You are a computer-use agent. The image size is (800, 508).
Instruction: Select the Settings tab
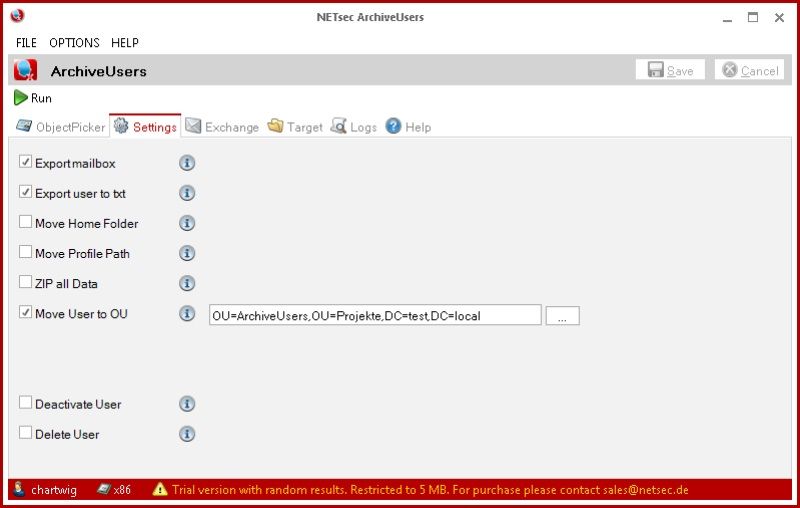[x=145, y=126]
